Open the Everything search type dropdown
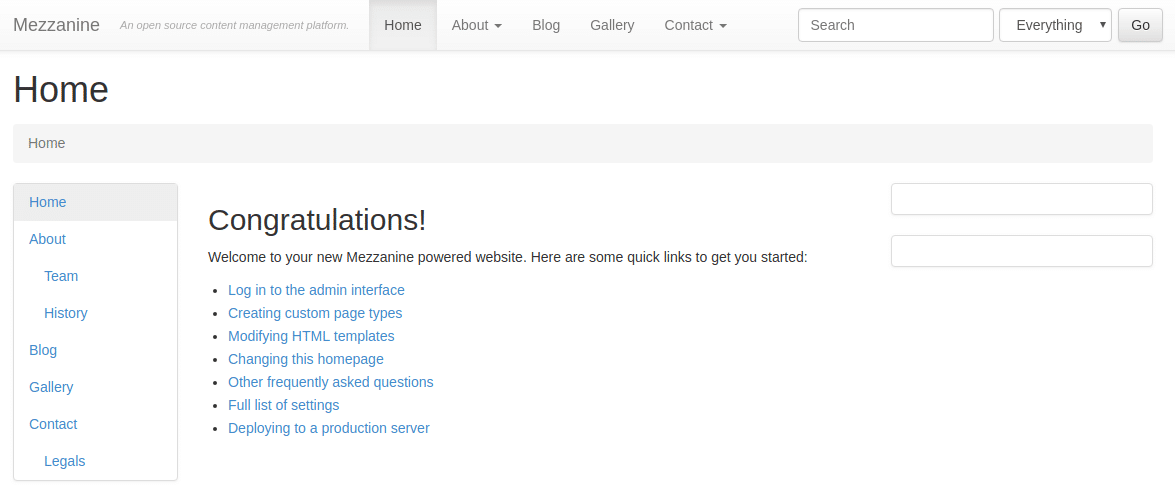 click(1055, 25)
